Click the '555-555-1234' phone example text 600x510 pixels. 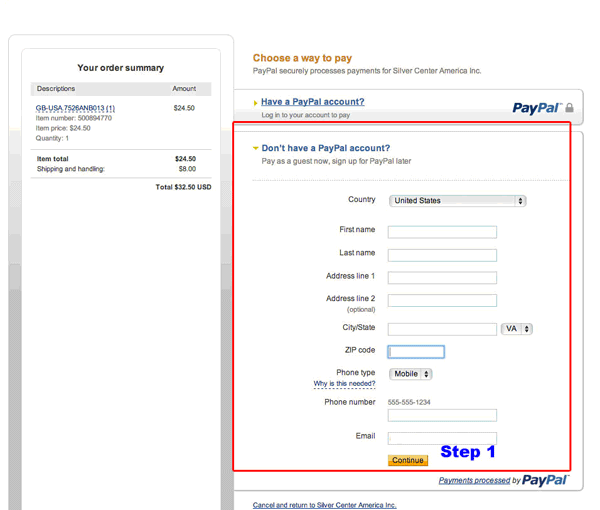click(x=409, y=402)
